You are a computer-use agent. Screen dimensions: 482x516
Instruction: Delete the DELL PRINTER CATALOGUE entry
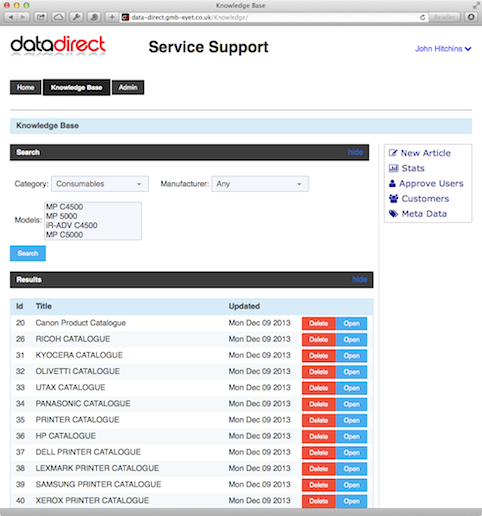coord(319,453)
